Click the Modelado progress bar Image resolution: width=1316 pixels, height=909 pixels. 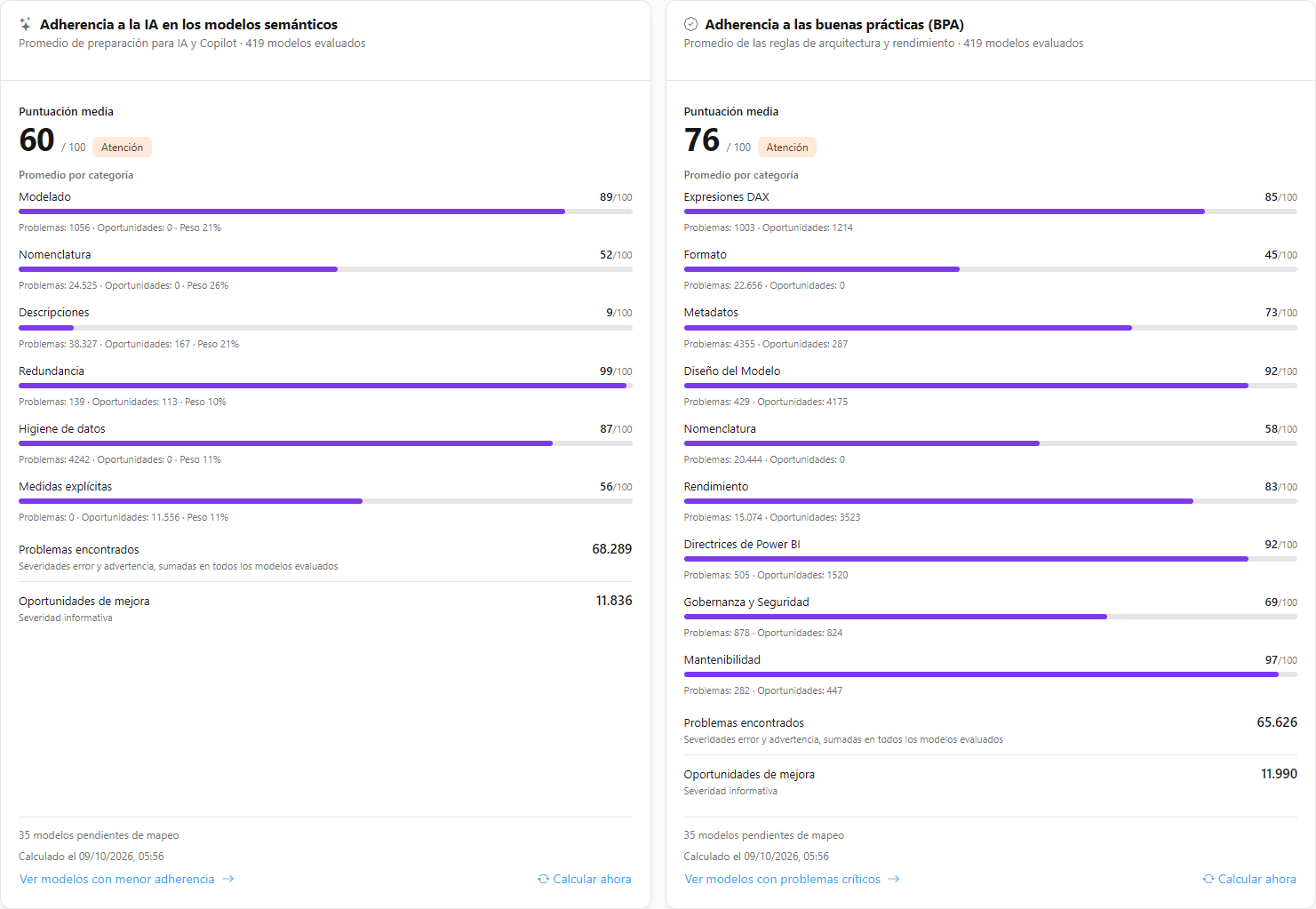325,211
